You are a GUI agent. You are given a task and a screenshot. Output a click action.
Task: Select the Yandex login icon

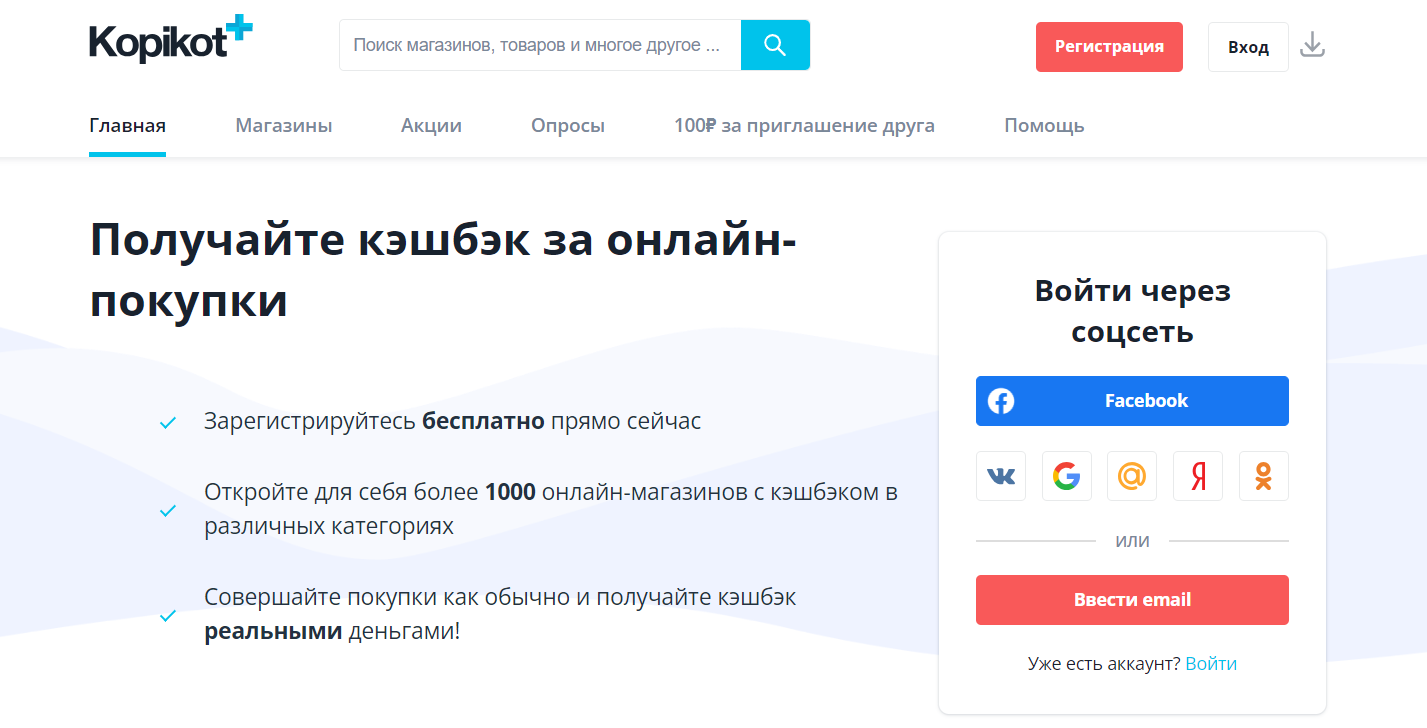click(x=1198, y=476)
